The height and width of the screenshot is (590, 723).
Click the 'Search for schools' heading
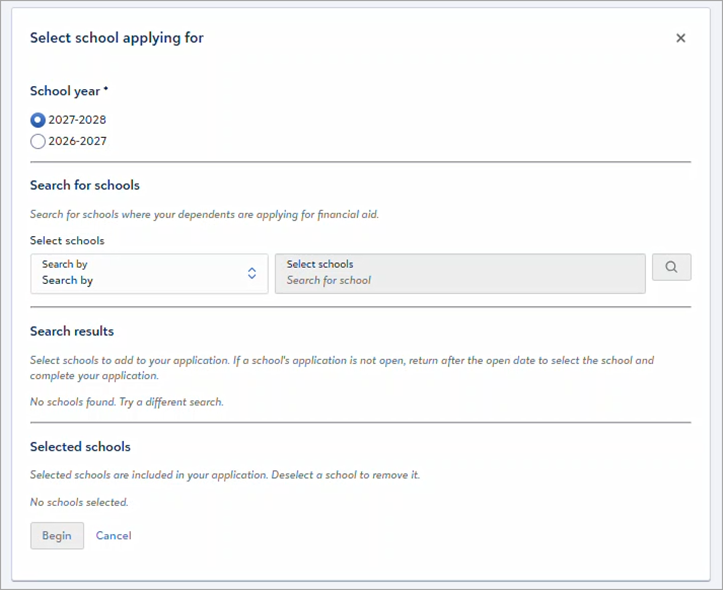[x=85, y=185]
